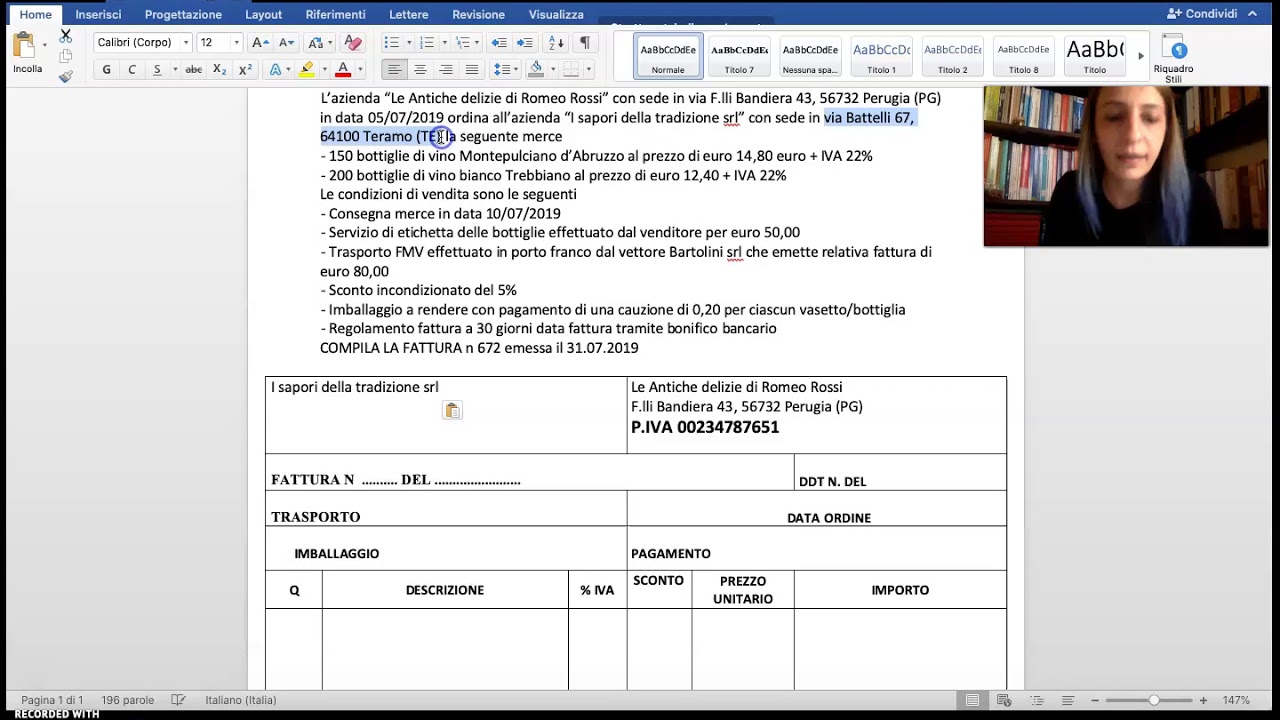
Task: Decrease paragraph indent
Action: 499,42
